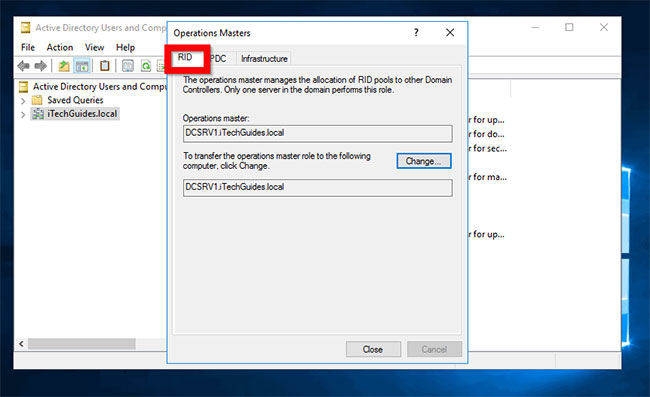Click the Properties toolbar icon

[128, 65]
